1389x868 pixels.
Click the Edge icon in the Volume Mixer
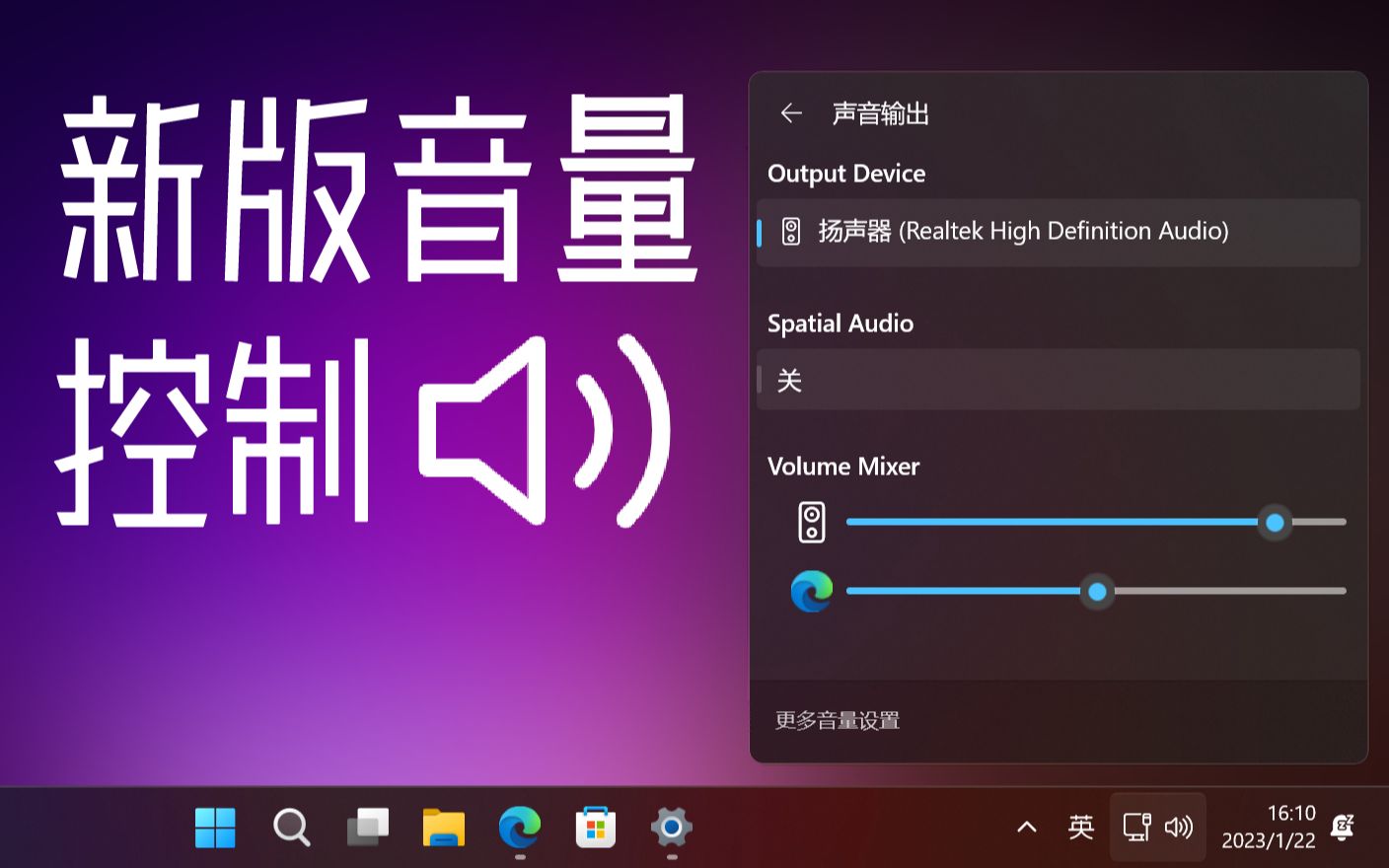811,591
